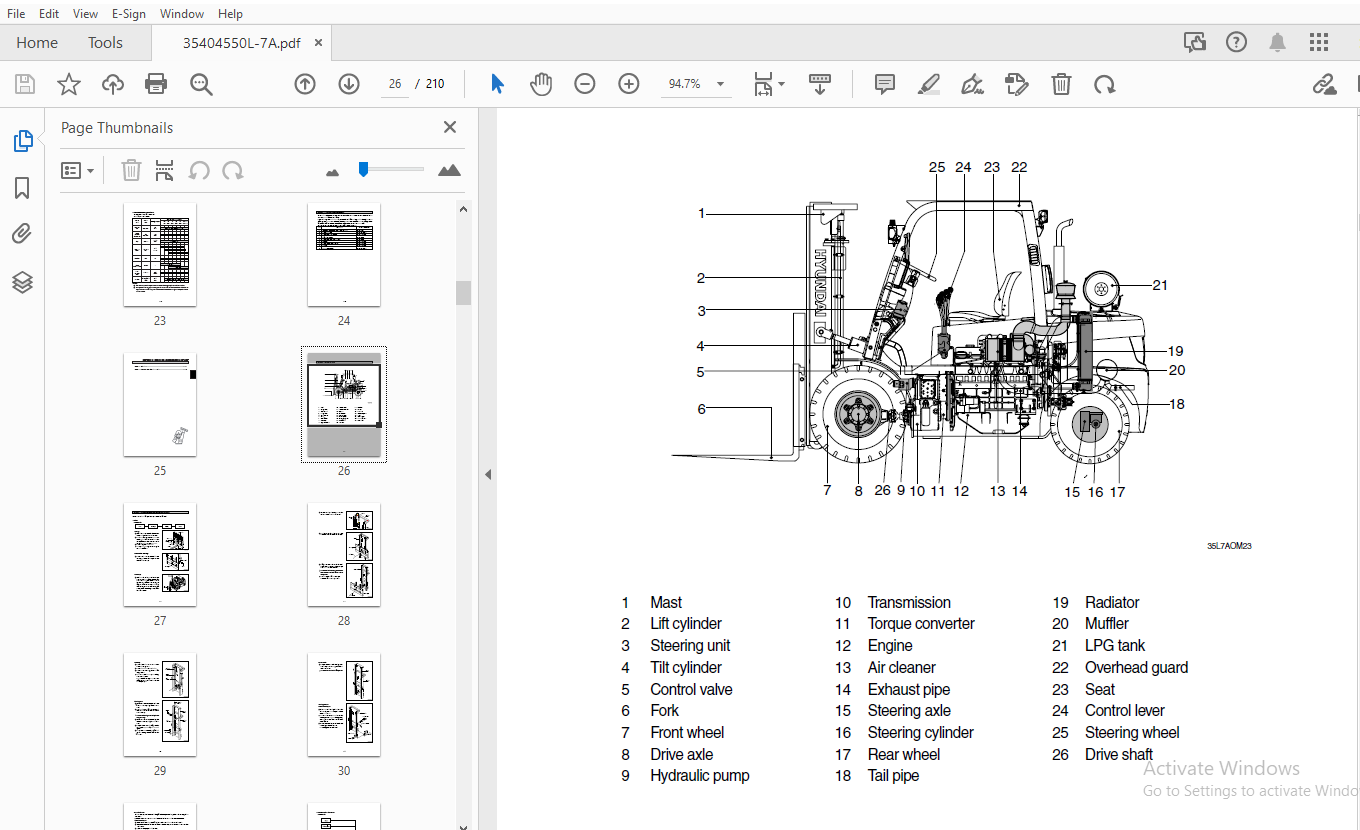Open the Sign document pen tool
Viewport: 1360px width, 830px height.
pyautogui.click(x=972, y=84)
